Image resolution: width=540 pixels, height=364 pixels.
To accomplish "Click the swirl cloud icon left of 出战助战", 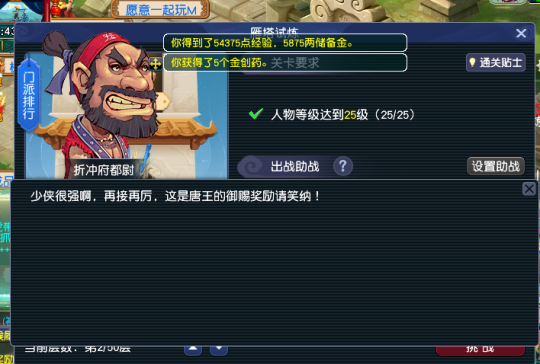I will [253, 166].
